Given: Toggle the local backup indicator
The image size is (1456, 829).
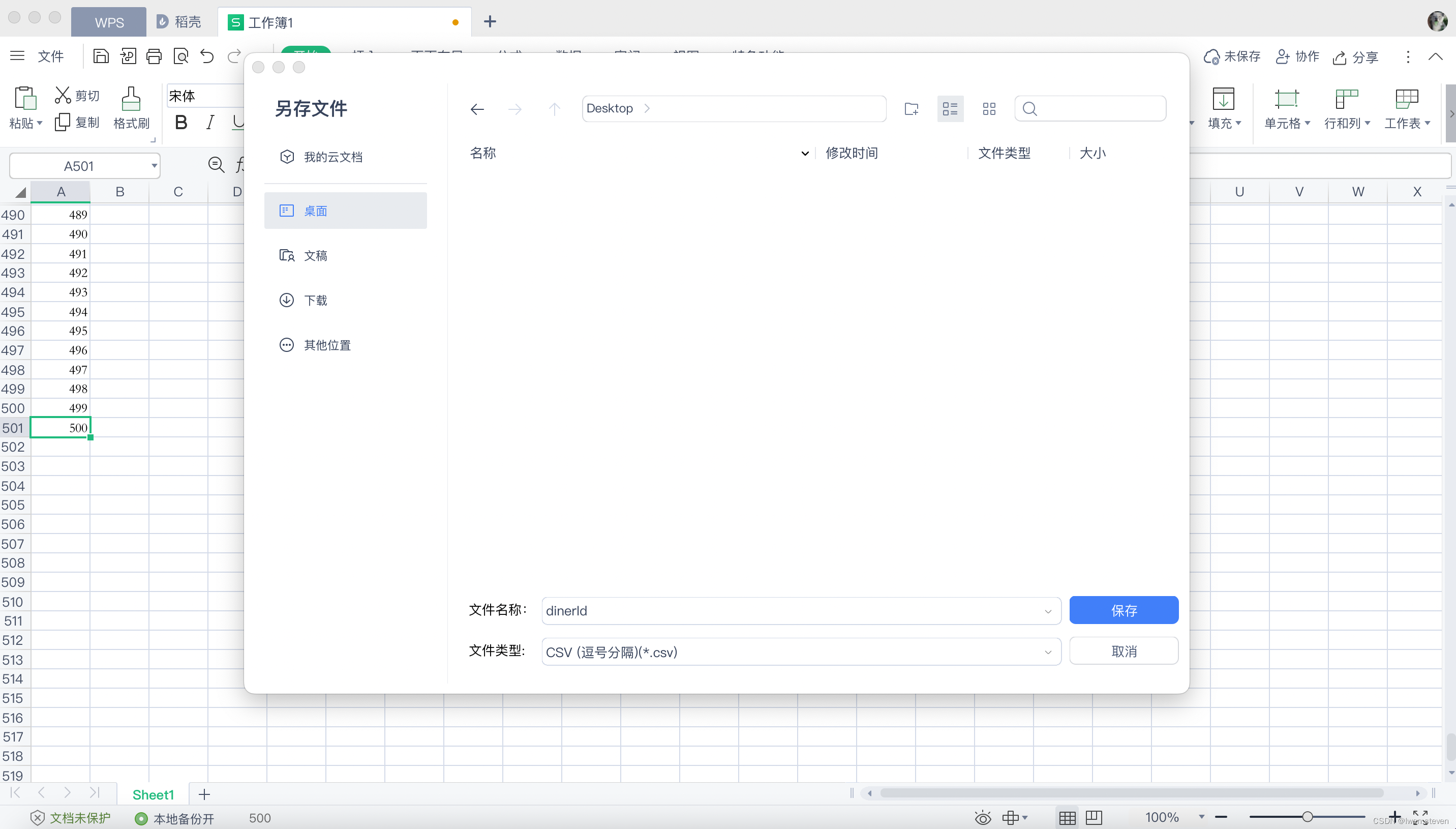Looking at the screenshot, I should (175, 818).
